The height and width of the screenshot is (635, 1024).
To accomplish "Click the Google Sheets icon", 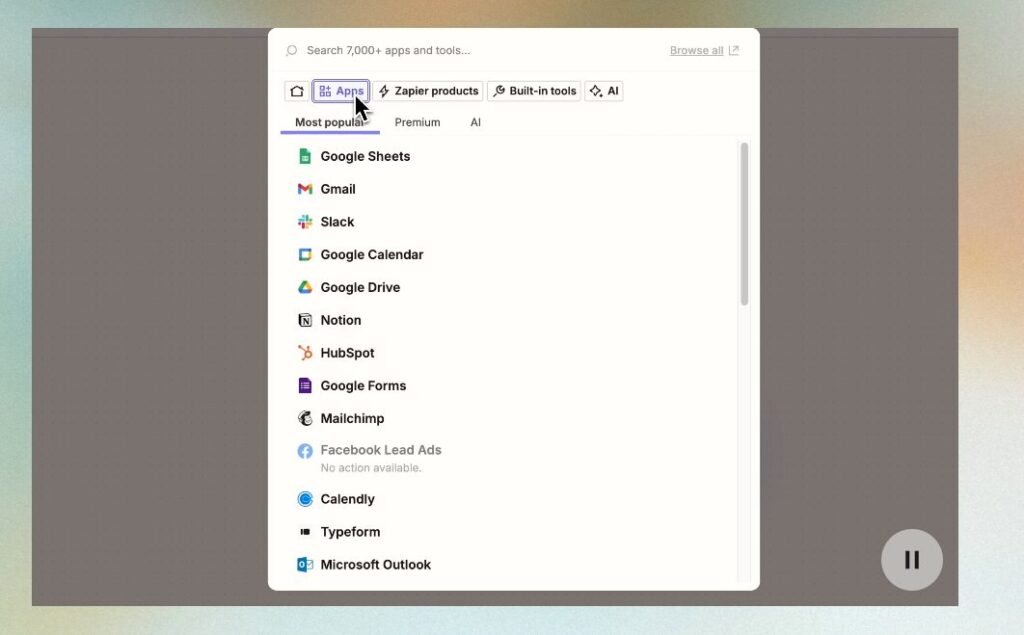I will pyautogui.click(x=305, y=156).
